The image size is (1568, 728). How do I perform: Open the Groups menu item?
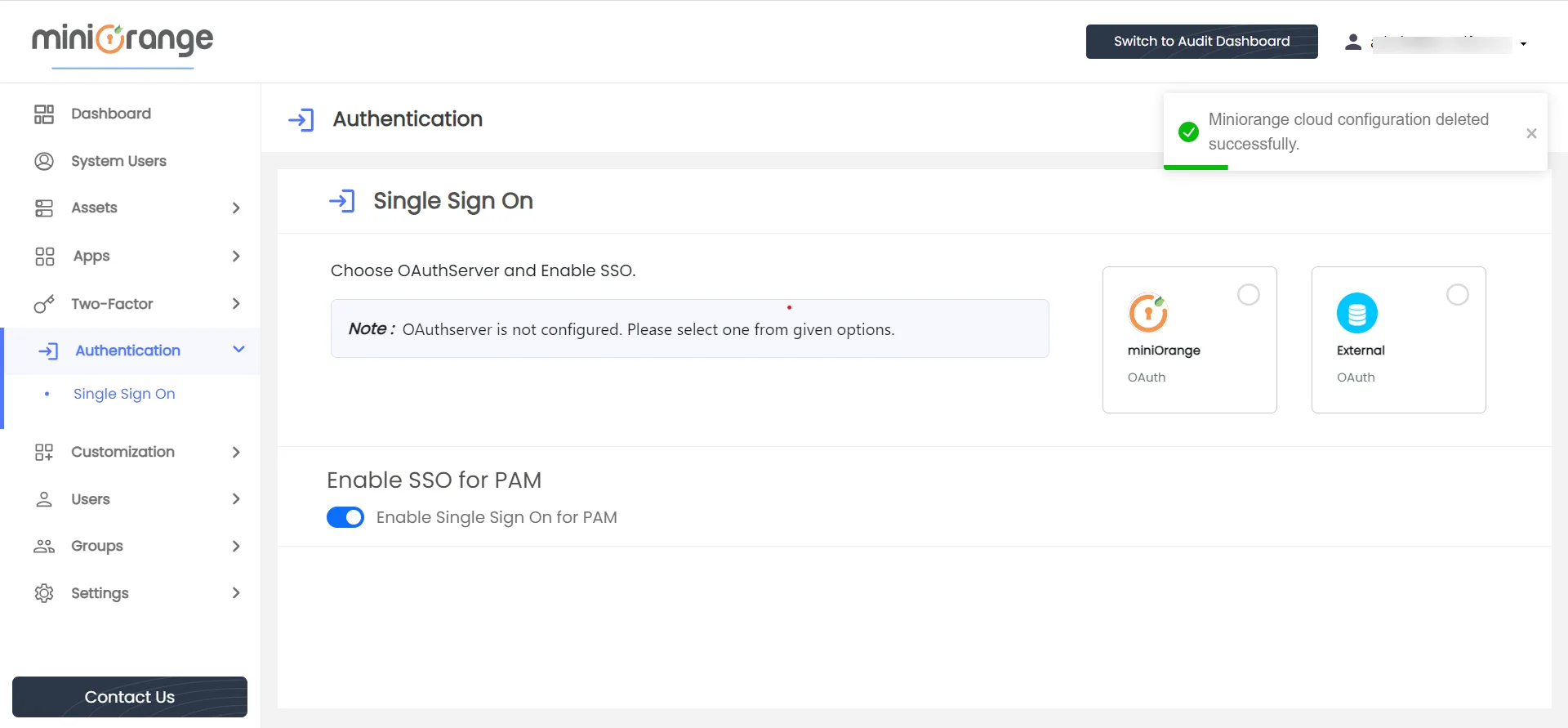[x=97, y=546]
